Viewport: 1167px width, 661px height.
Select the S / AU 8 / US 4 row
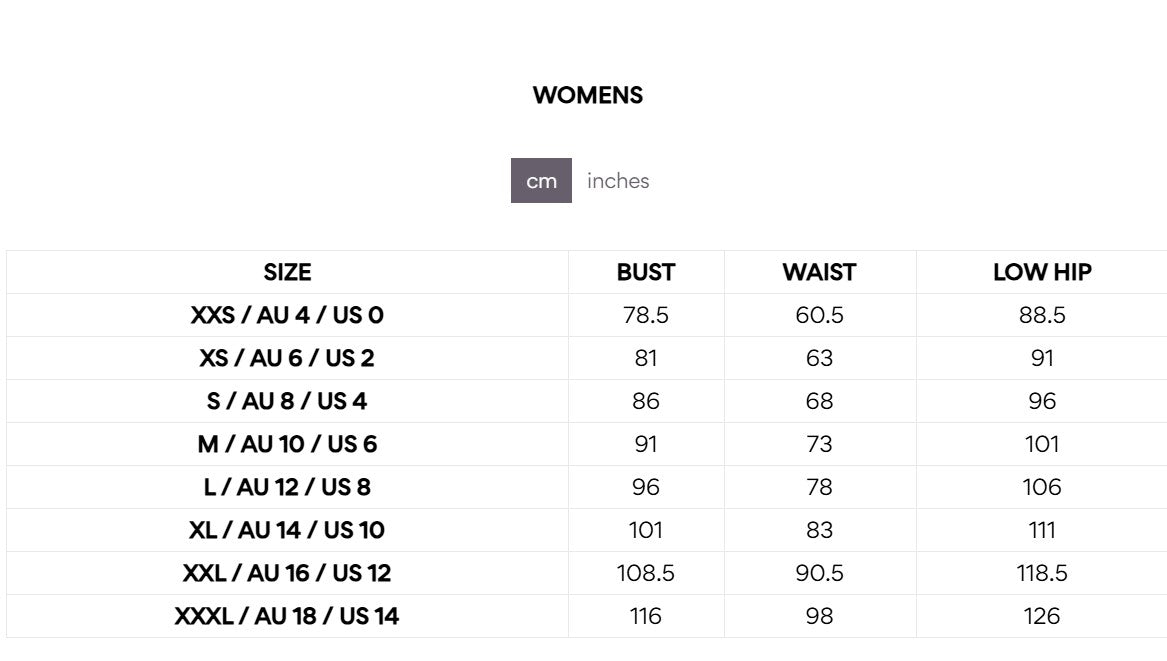[x=287, y=401]
